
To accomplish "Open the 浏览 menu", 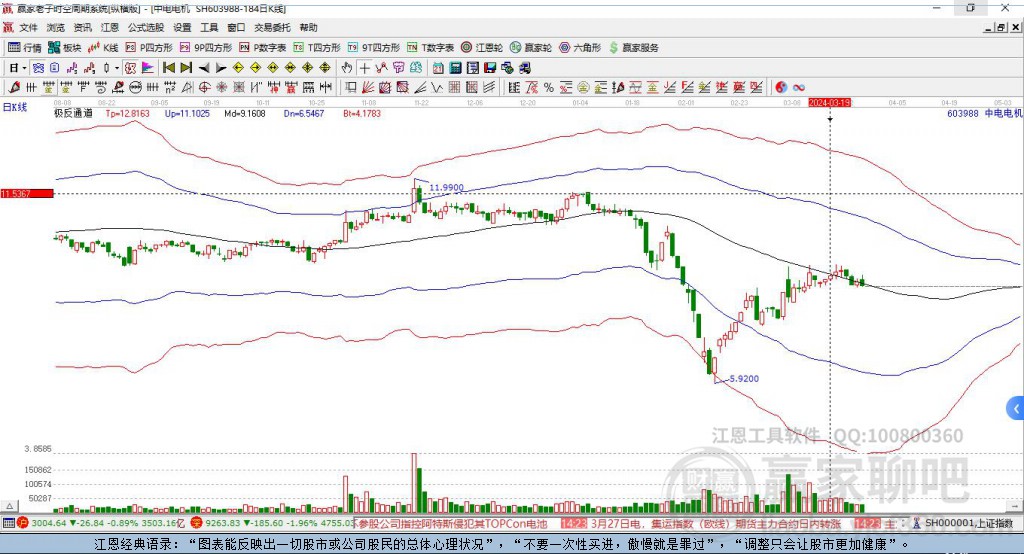I will pyautogui.click(x=56, y=27).
